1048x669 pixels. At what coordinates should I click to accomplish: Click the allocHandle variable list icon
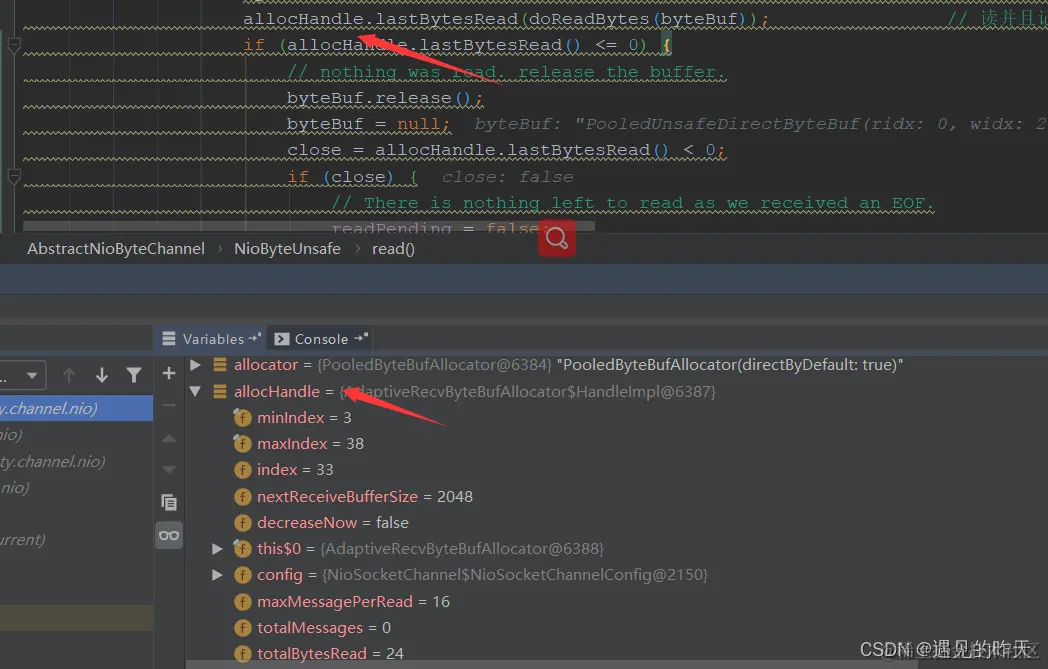[220, 392]
